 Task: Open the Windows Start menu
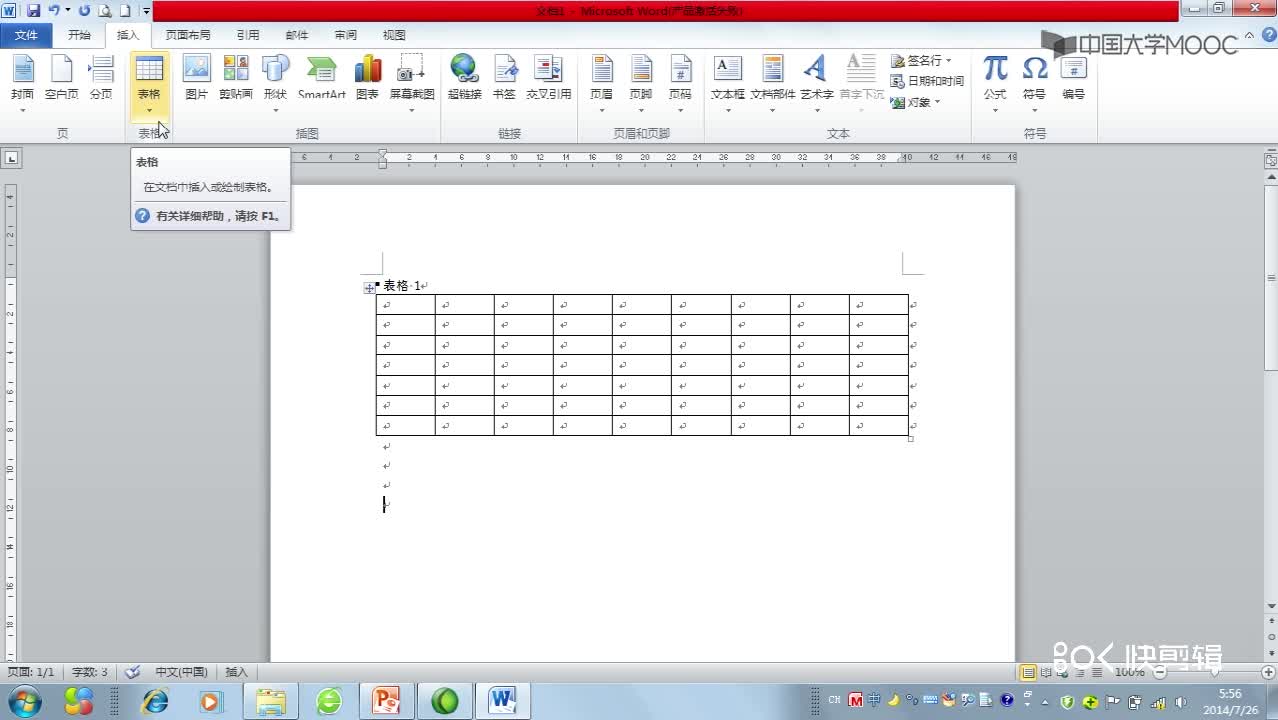(24, 701)
